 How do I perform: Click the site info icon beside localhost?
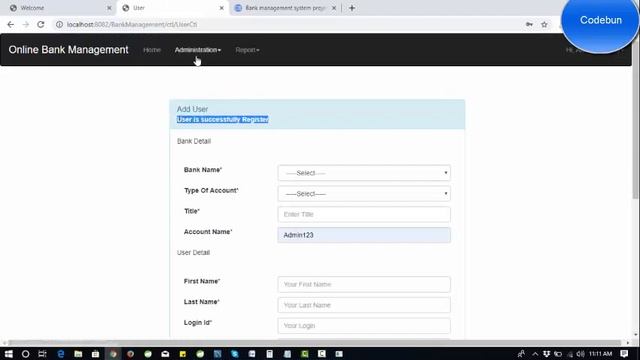click(x=59, y=24)
